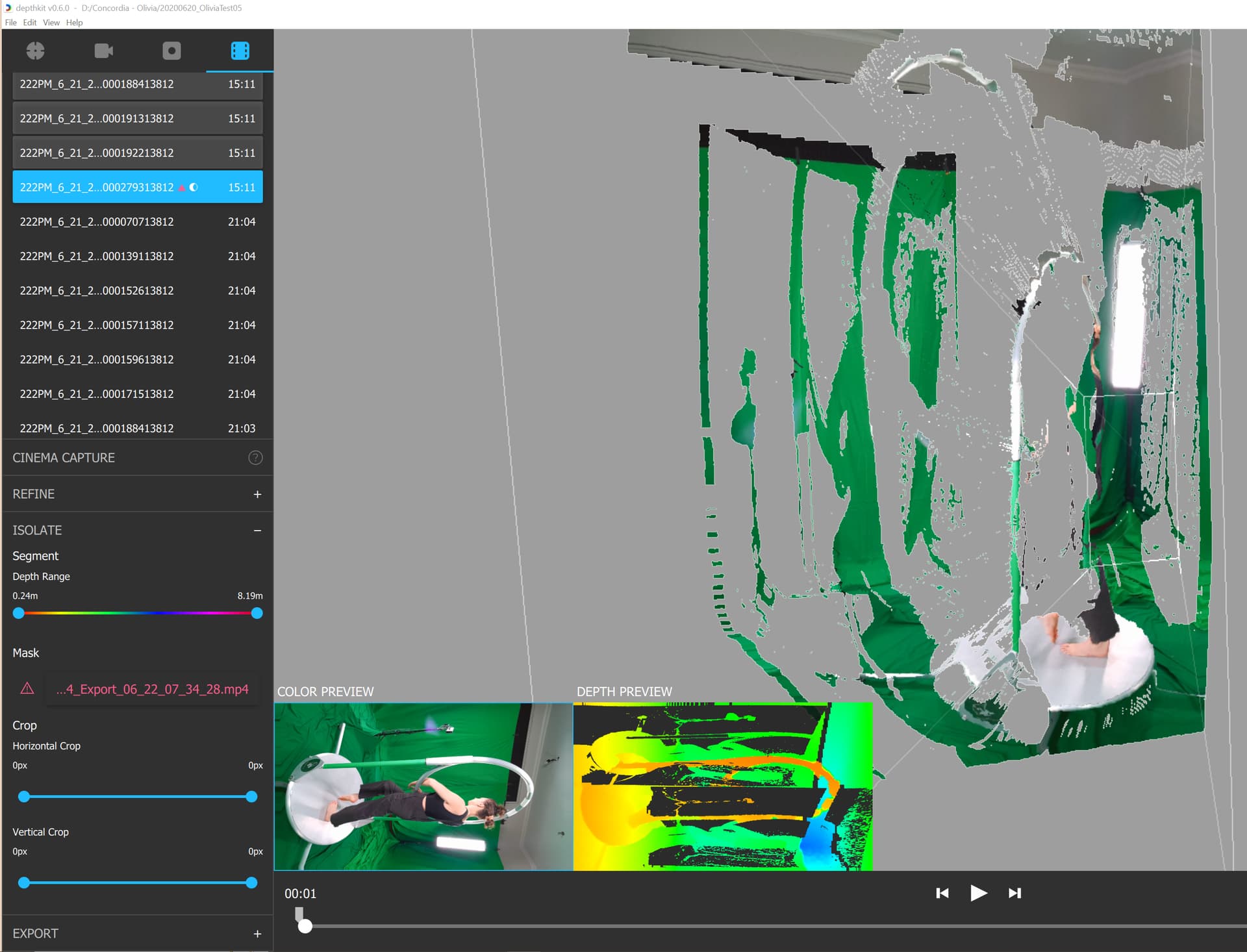Click the half-moon mask icon on selected clip
This screenshot has width=1247, height=952.
[x=194, y=188]
